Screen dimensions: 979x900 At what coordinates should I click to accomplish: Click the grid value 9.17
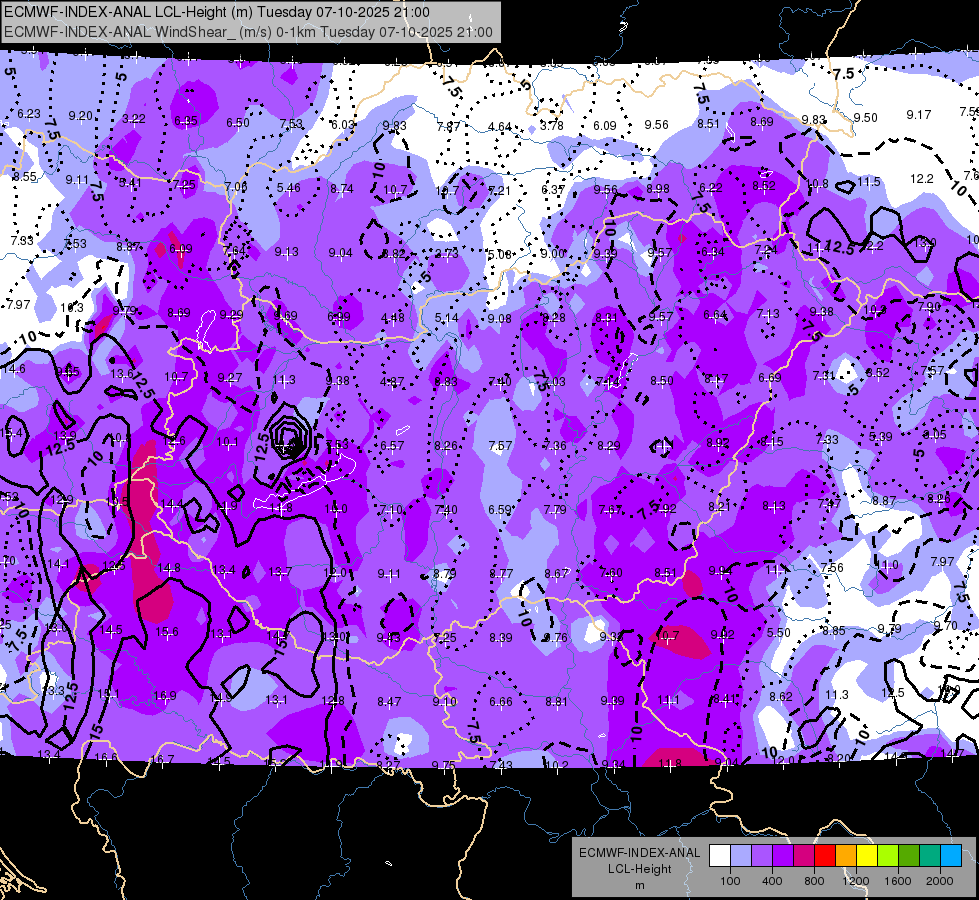tap(918, 114)
